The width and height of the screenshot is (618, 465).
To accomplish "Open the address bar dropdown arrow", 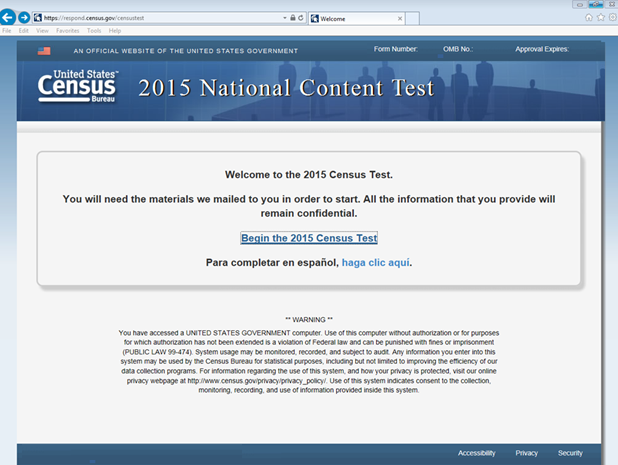I will (x=285, y=18).
